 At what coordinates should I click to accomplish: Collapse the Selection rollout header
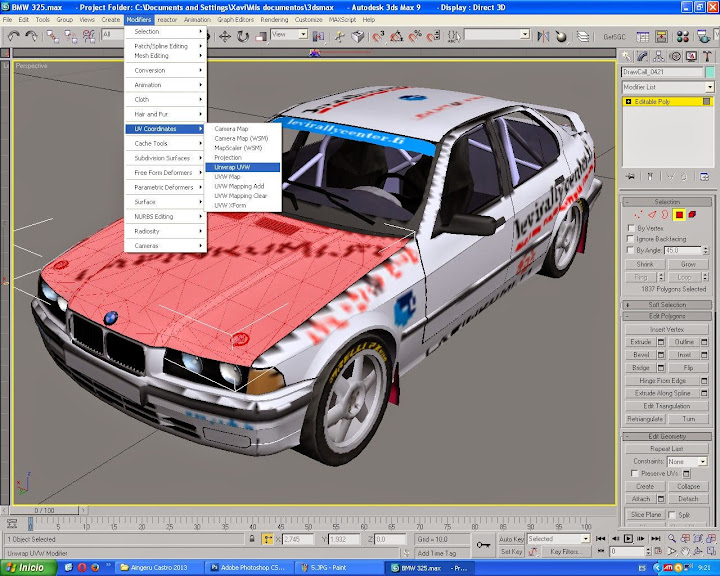point(667,202)
